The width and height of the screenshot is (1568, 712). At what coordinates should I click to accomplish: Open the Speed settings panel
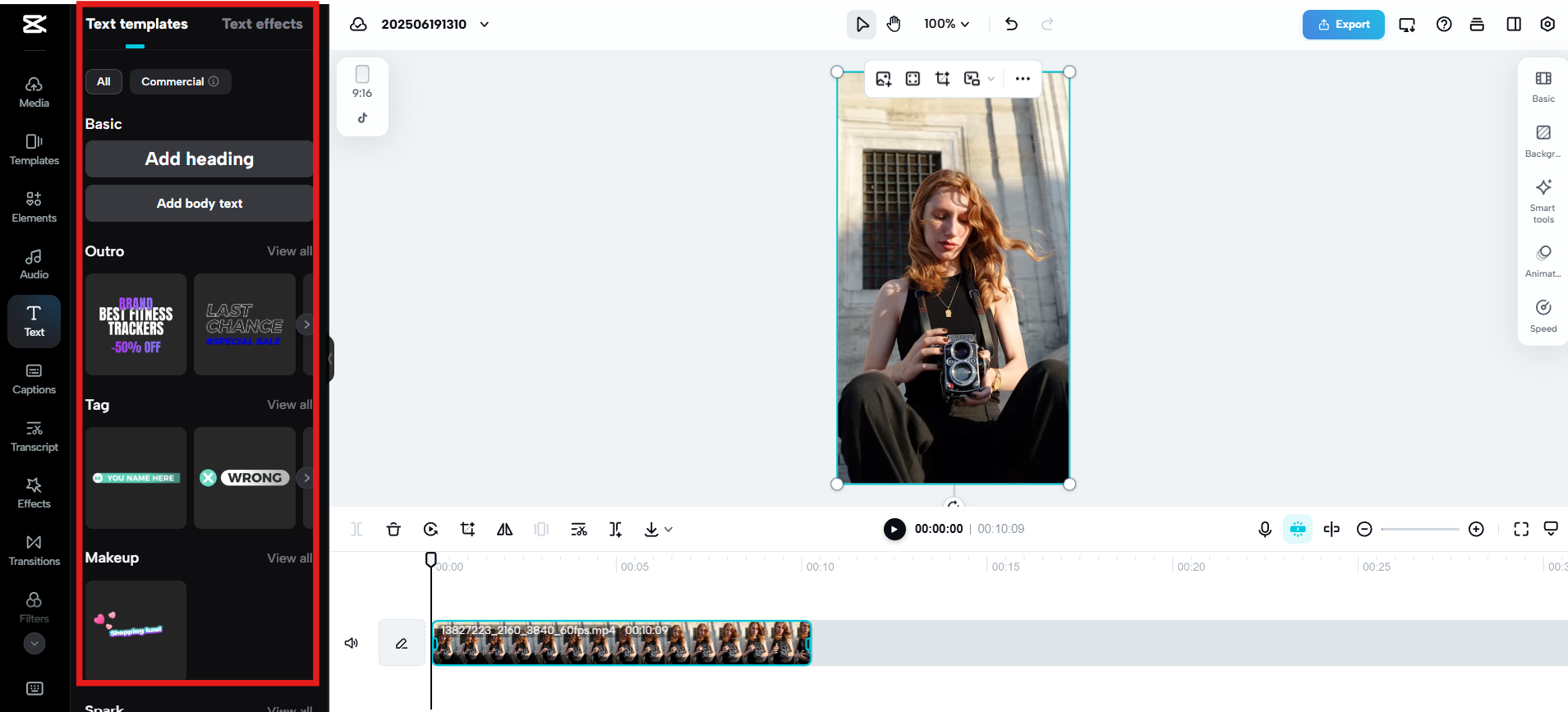[1543, 316]
